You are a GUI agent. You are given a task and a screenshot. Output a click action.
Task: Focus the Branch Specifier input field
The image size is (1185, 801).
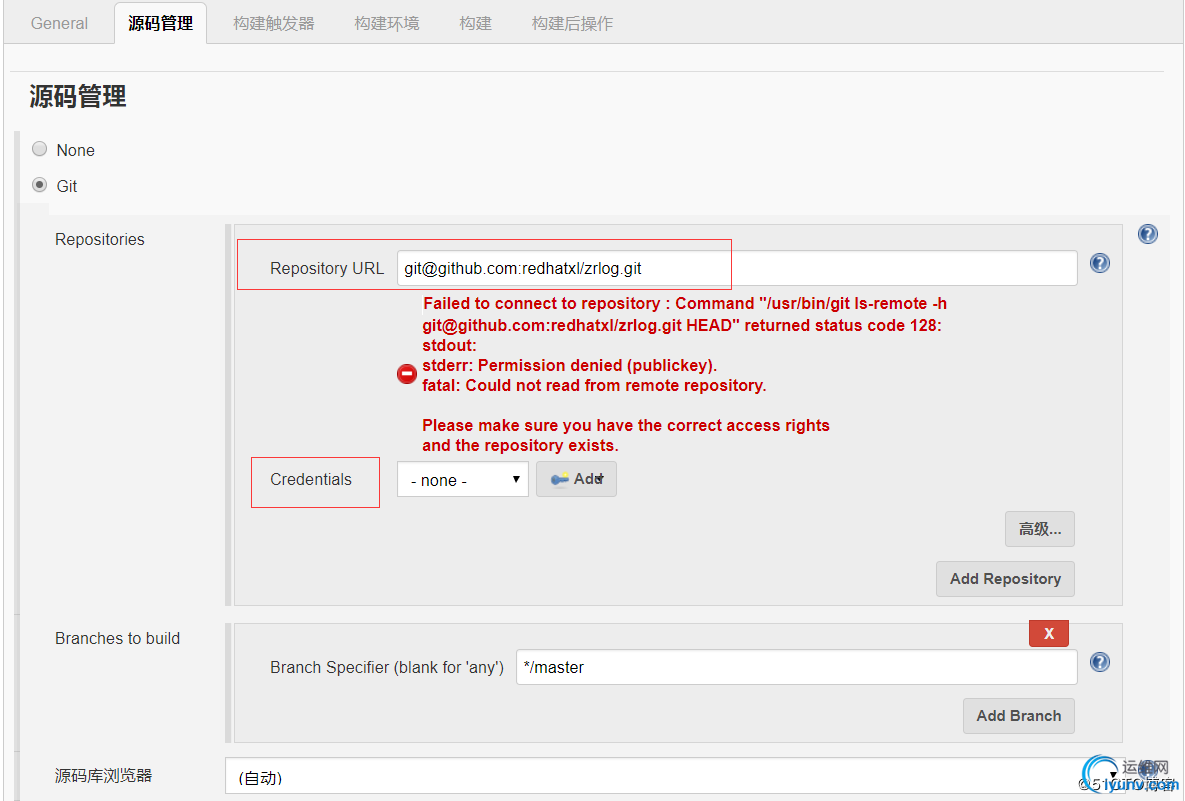point(797,667)
